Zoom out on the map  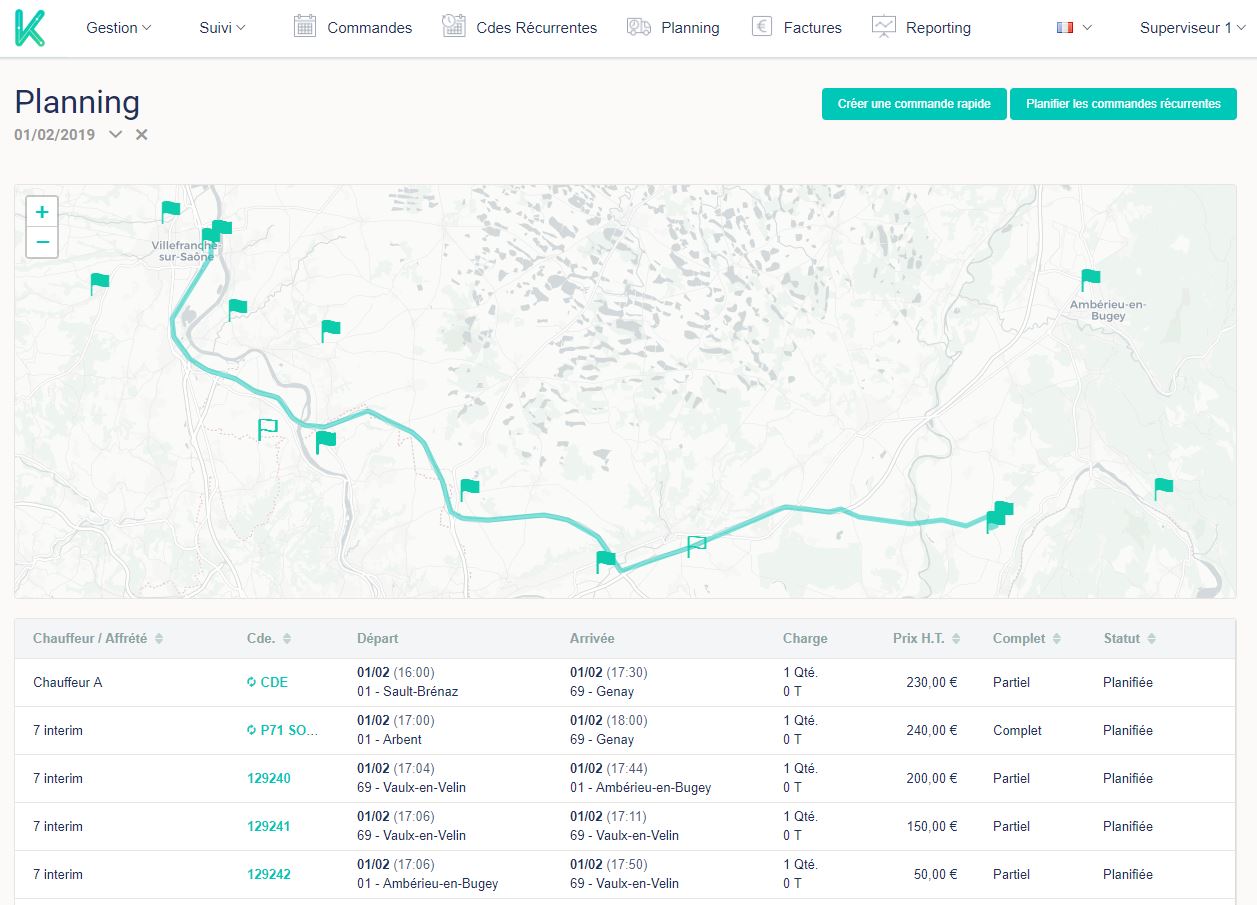(x=42, y=242)
